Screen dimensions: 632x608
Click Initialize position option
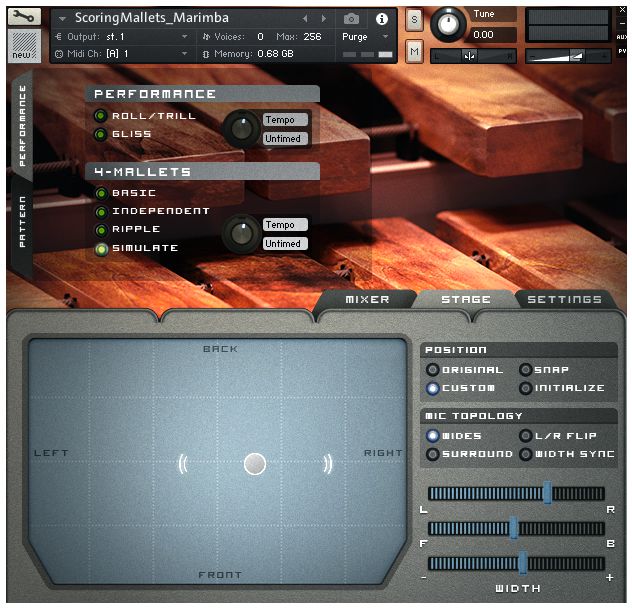tap(525, 388)
